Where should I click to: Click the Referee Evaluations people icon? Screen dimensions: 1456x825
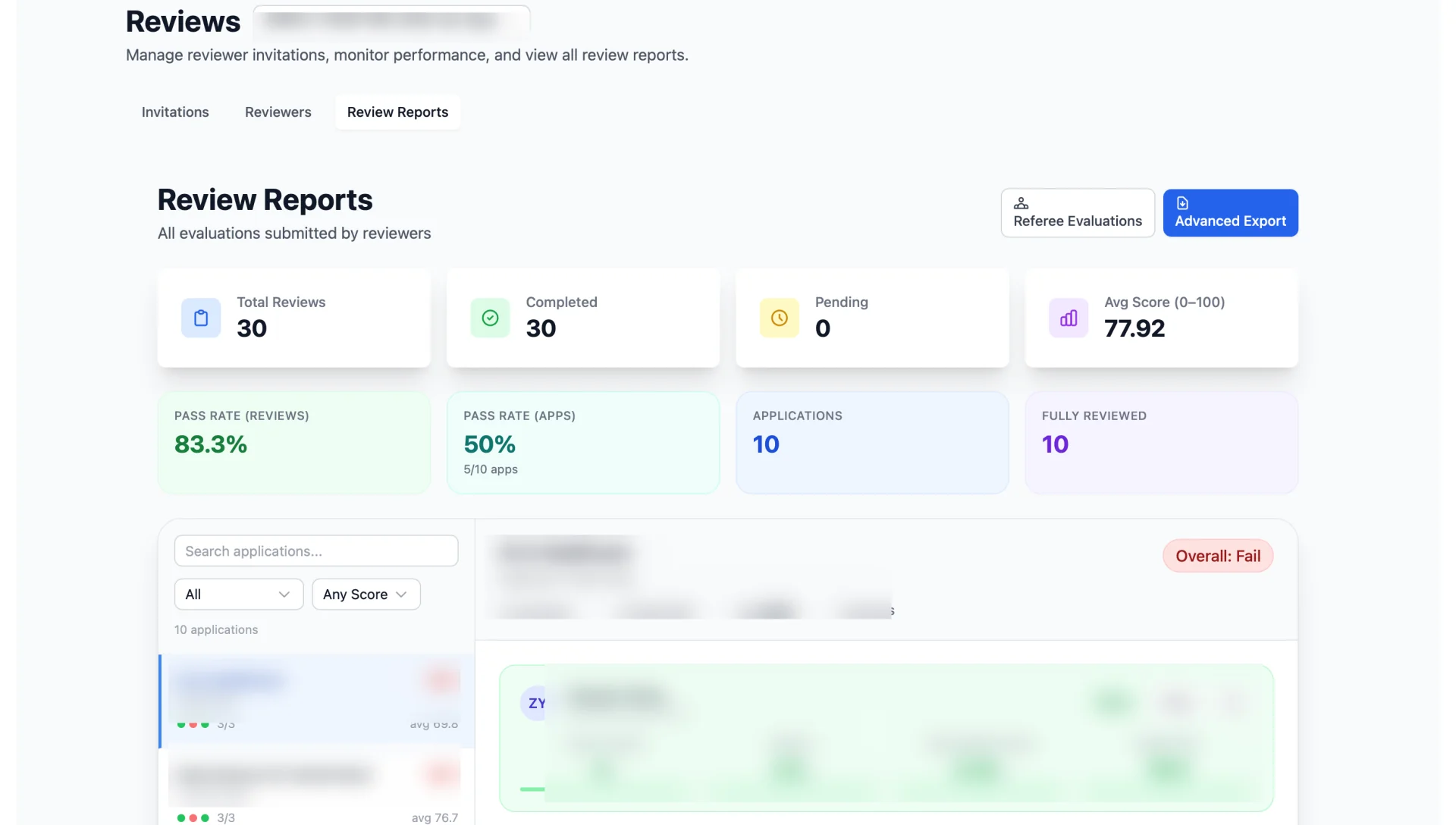click(1021, 203)
